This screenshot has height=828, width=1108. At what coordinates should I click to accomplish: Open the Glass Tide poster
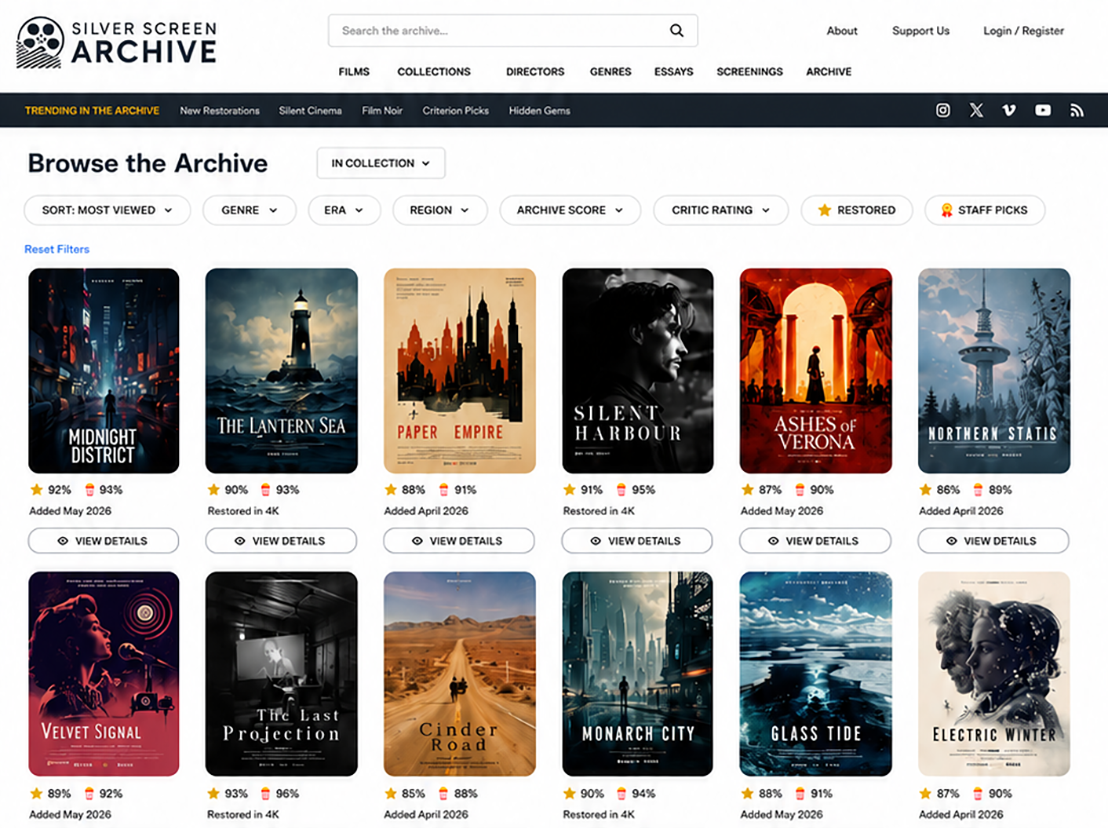coord(815,674)
